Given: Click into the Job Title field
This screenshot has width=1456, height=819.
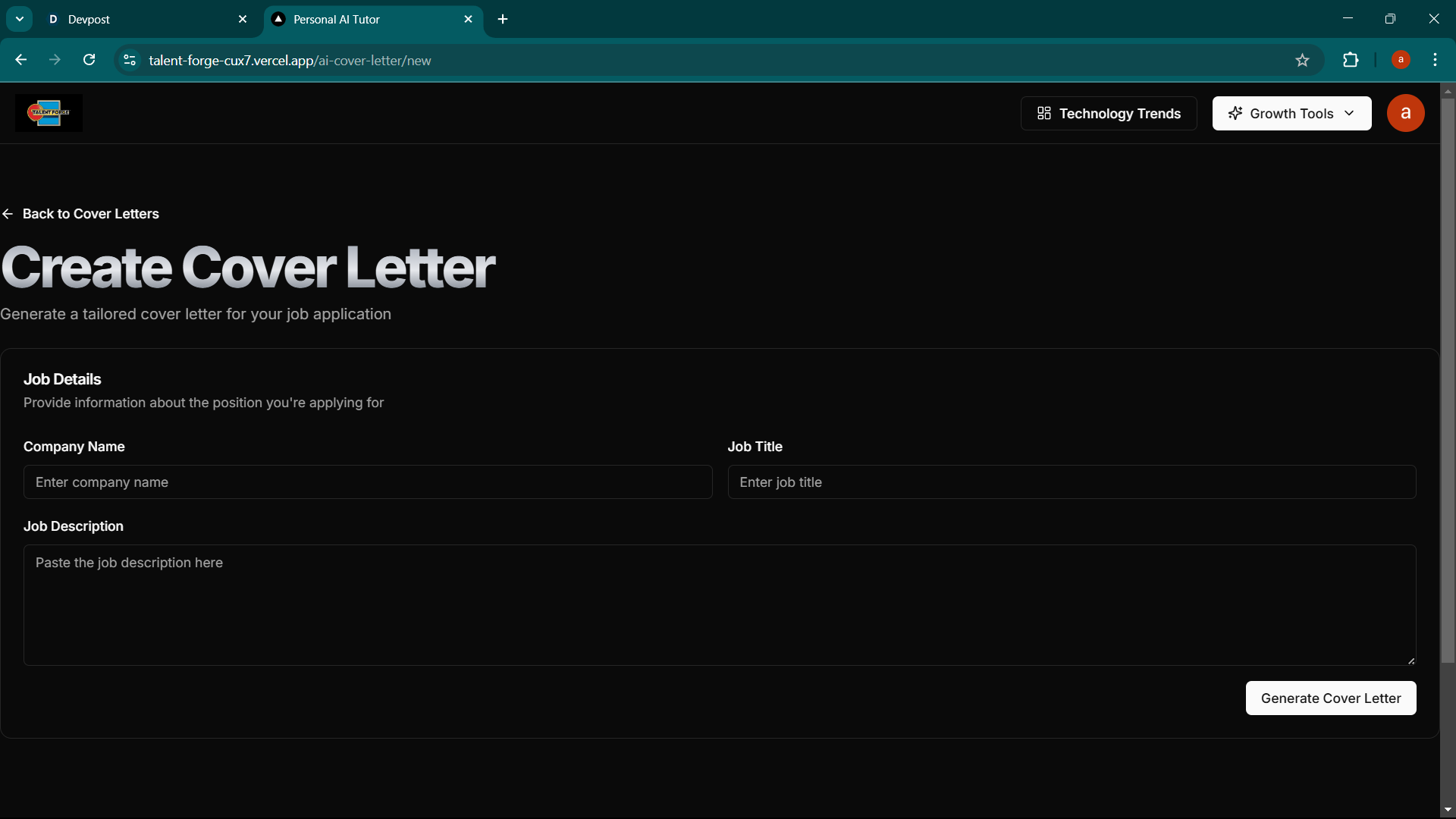Looking at the screenshot, I should coord(1072,482).
